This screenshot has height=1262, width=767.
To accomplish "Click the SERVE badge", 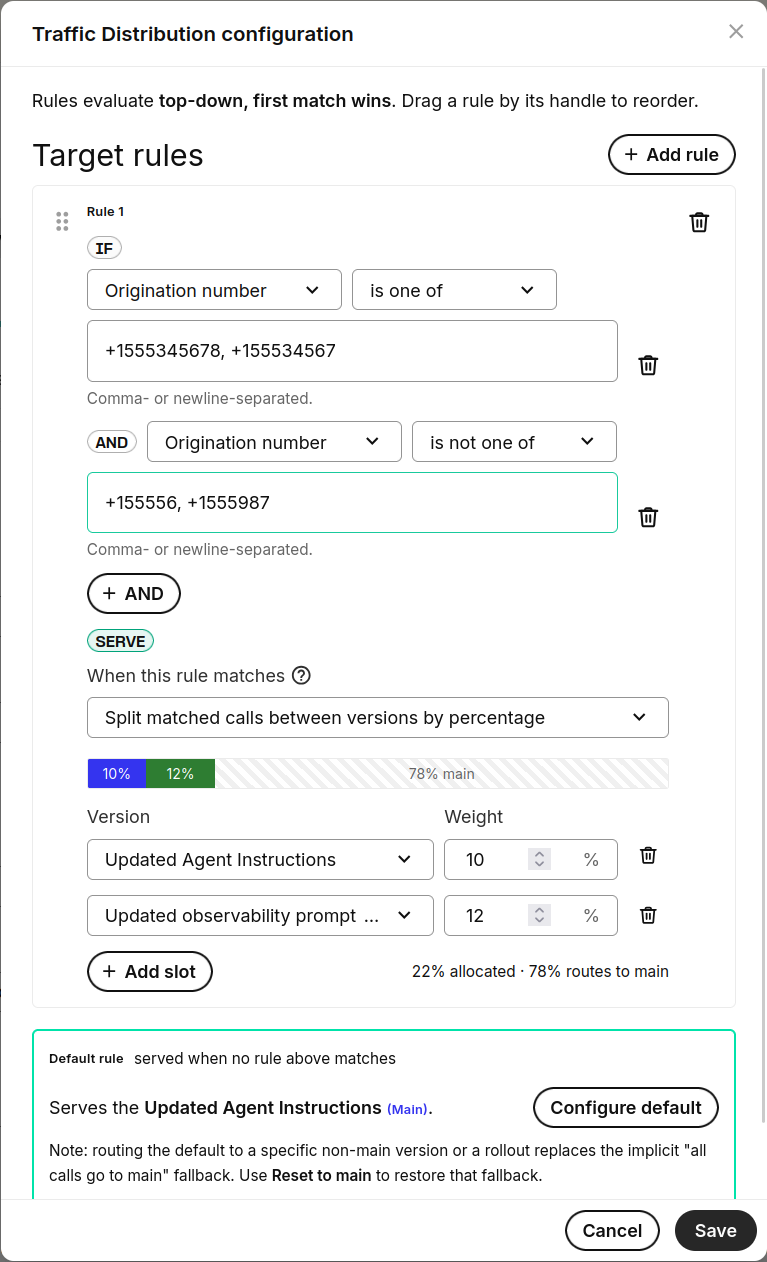I will coord(120,642).
